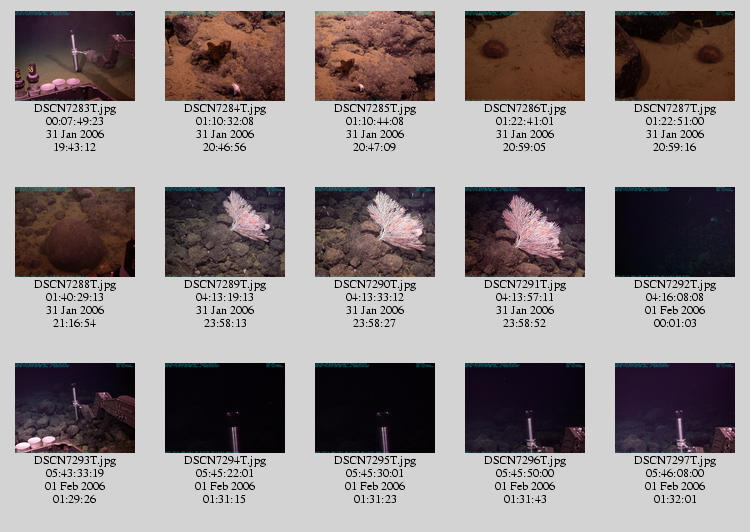The width and height of the screenshot is (750, 532).
Task: Click clock time 01:29:26
Action: click(x=75, y=499)
